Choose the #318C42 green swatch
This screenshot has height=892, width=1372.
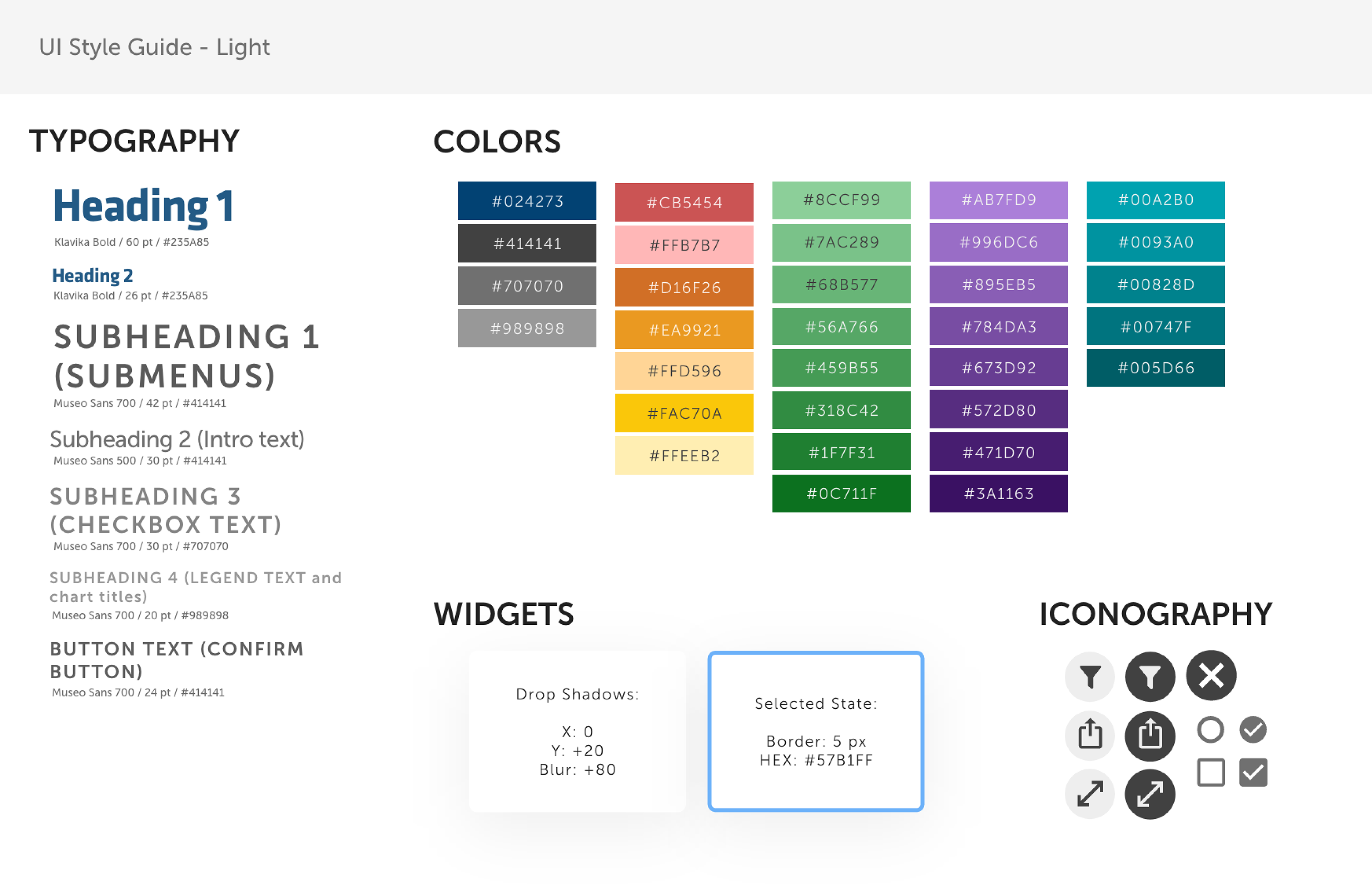coord(842,410)
